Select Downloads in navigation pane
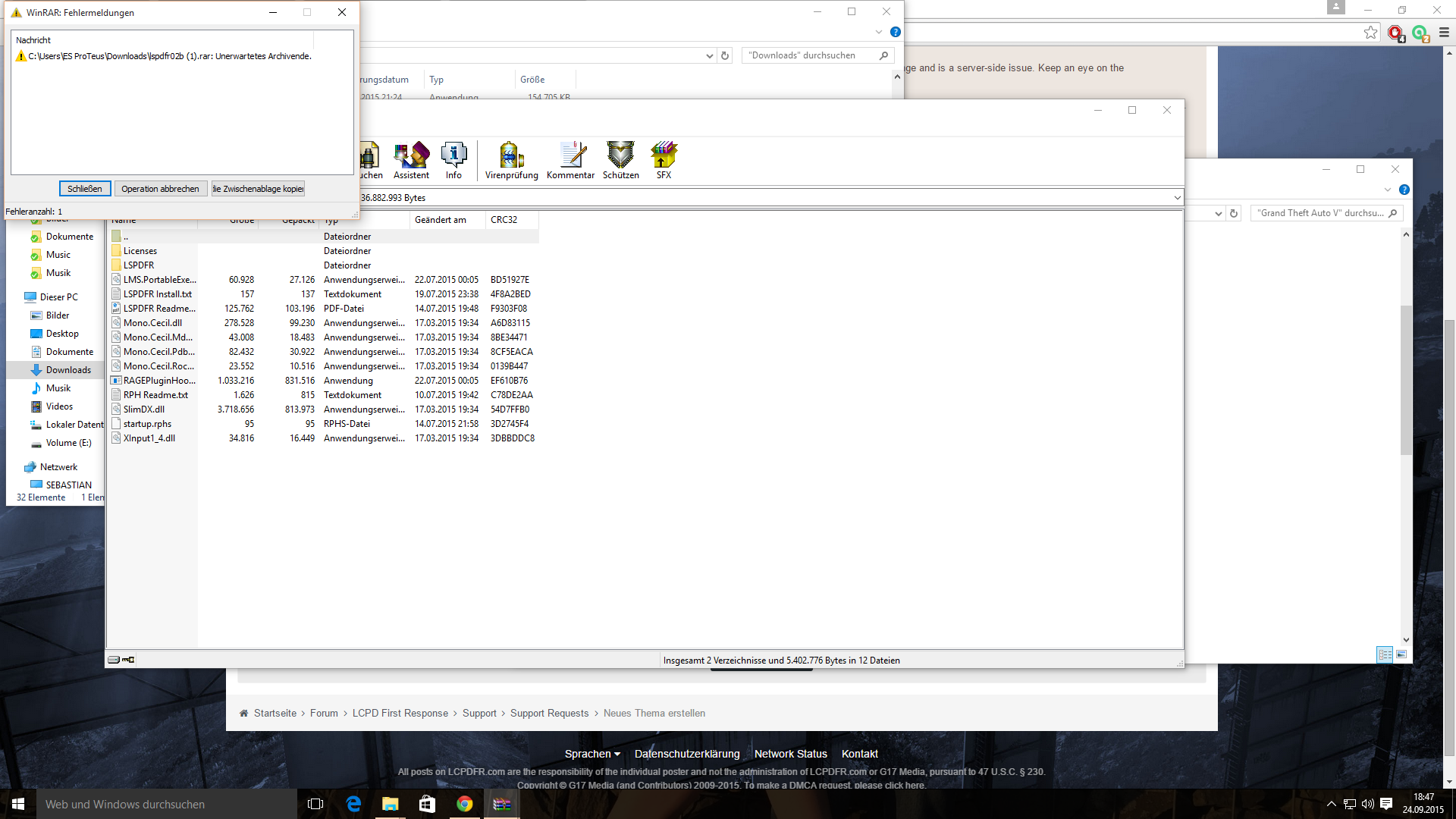 (x=68, y=370)
